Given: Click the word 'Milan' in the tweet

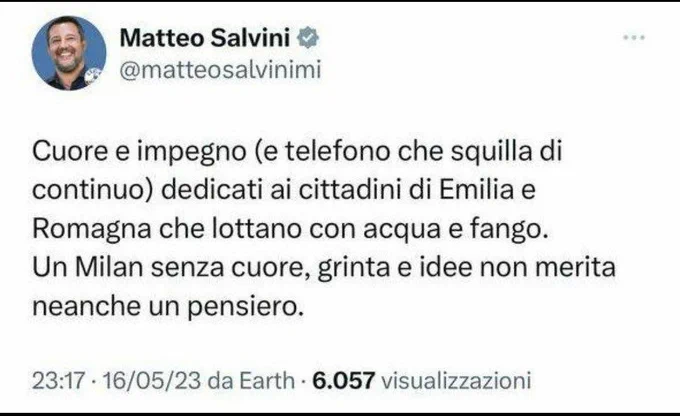Looking at the screenshot, I should click(x=109, y=267).
